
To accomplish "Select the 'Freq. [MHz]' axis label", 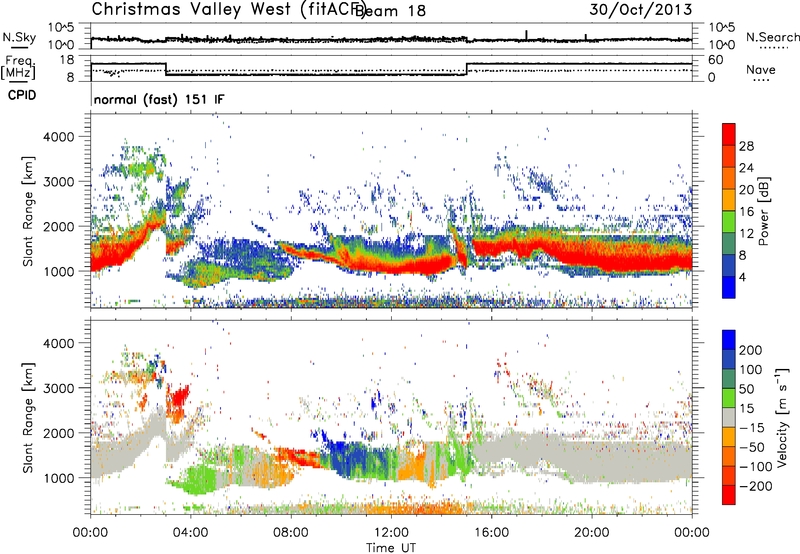I will click(18, 67).
